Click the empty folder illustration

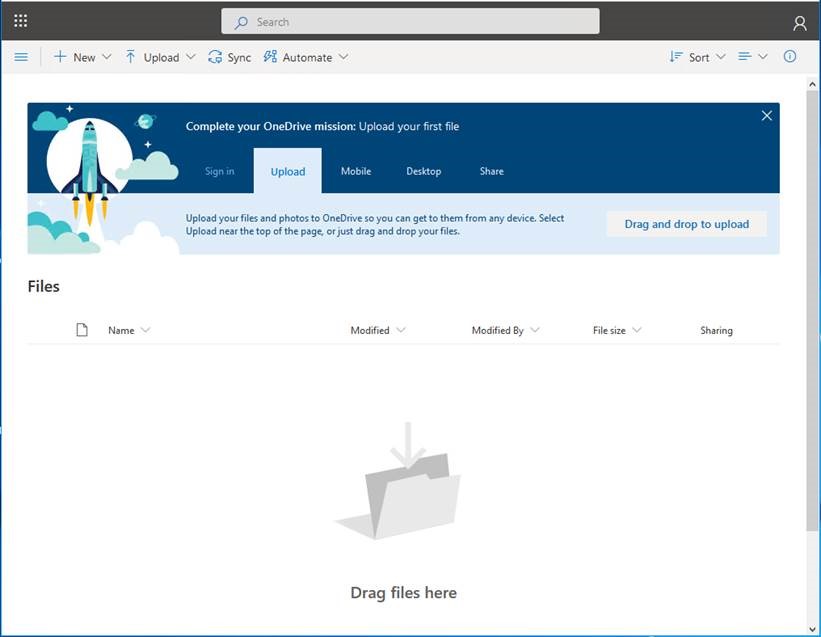(398, 480)
